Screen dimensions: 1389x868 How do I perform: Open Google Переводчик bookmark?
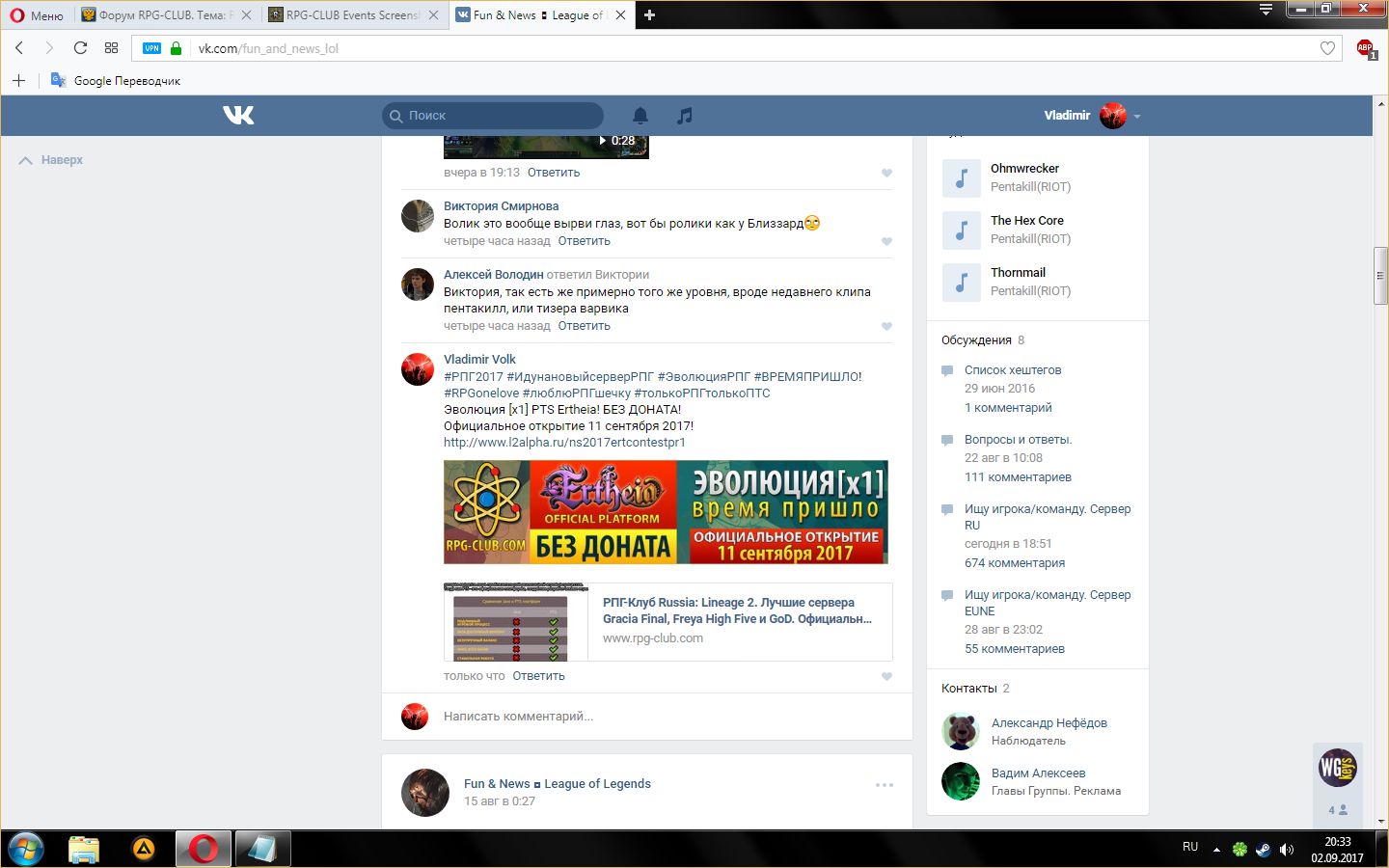pyautogui.click(x=116, y=80)
